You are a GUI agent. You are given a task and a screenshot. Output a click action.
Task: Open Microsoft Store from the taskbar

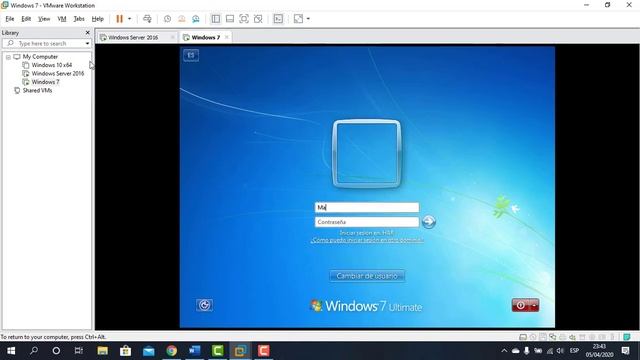pos(125,351)
